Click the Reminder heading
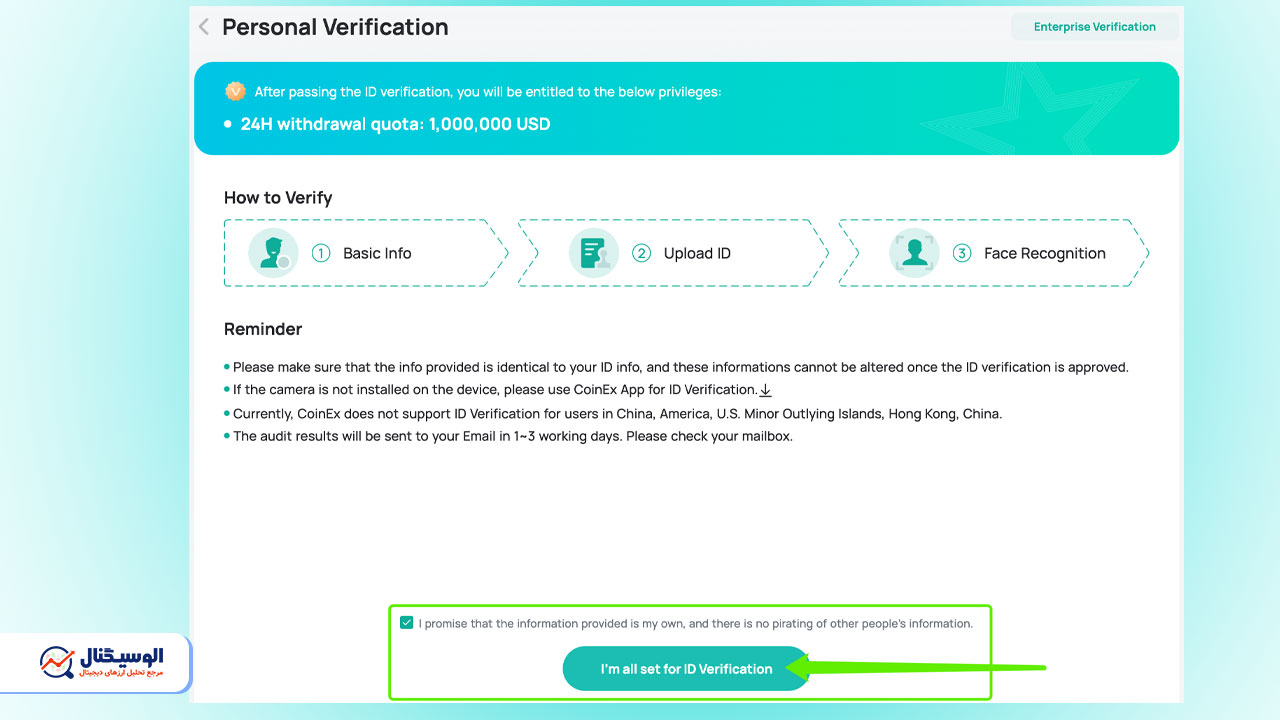The image size is (1280, 720). [x=263, y=329]
